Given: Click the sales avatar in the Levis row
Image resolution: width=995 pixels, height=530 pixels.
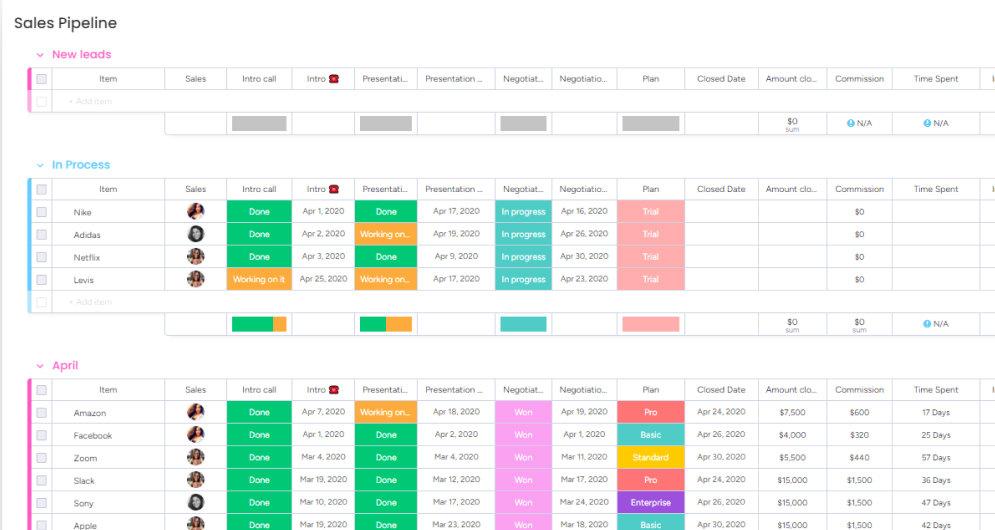Looking at the screenshot, I should pyautogui.click(x=196, y=279).
